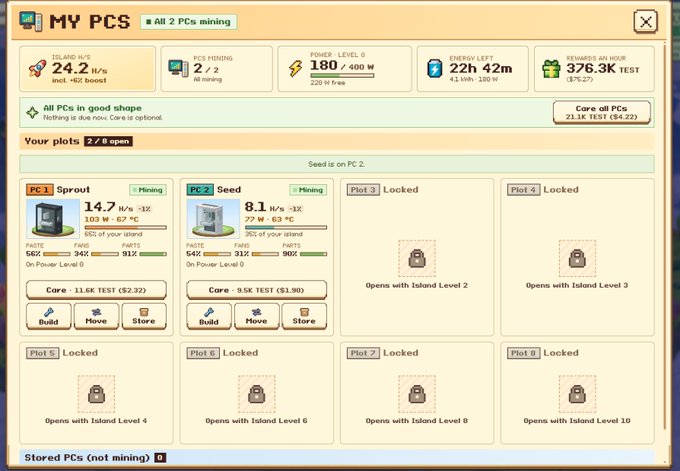The image size is (680, 471).
Task: Click the Seed PC thumbnail image
Action: coord(213,219)
